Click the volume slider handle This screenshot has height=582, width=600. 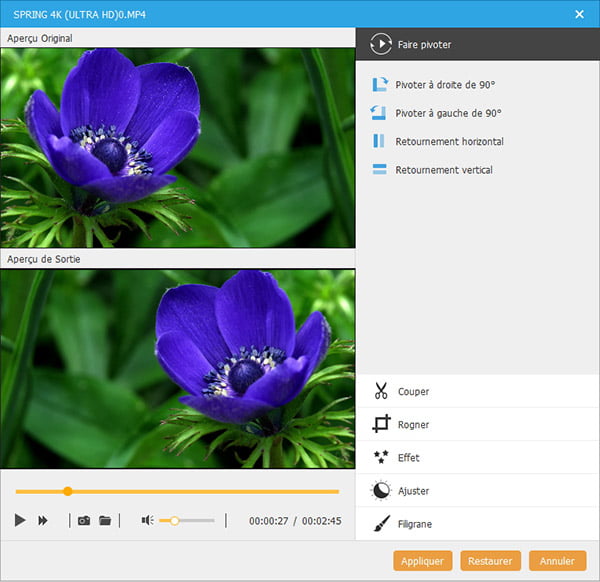(175, 521)
